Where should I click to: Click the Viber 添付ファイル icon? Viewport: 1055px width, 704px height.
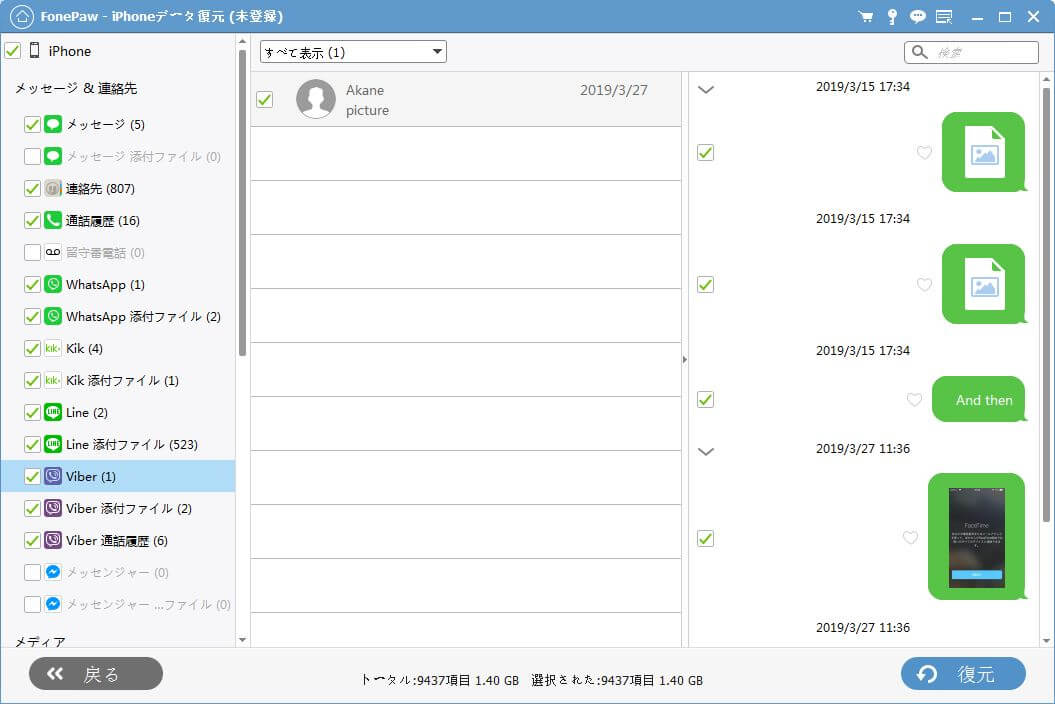coord(53,508)
